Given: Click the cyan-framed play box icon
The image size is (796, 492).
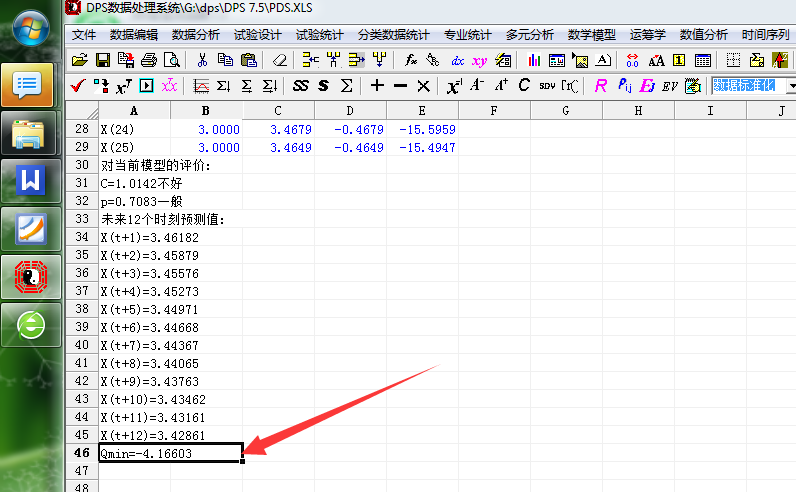Looking at the screenshot, I should (146, 85).
